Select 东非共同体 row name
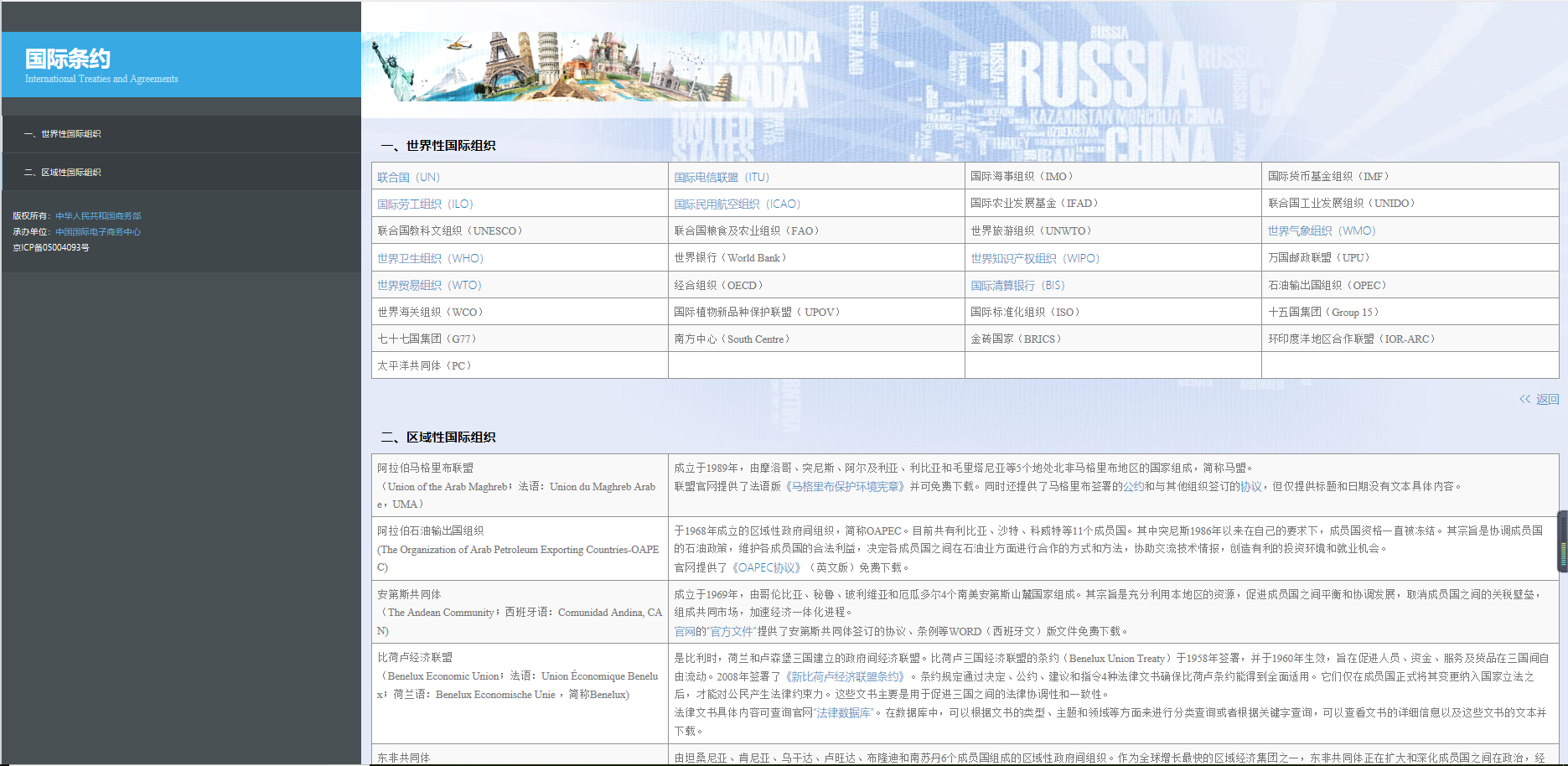Viewport: 1568px width, 766px height. [x=404, y=758]
